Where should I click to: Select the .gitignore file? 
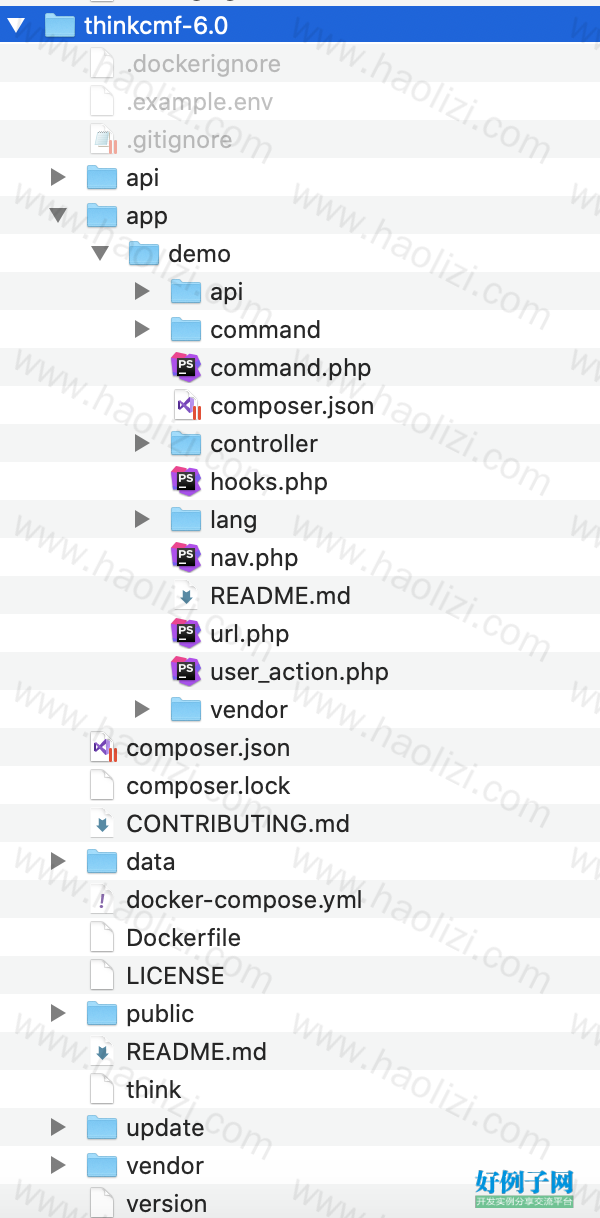pos(300,140)
